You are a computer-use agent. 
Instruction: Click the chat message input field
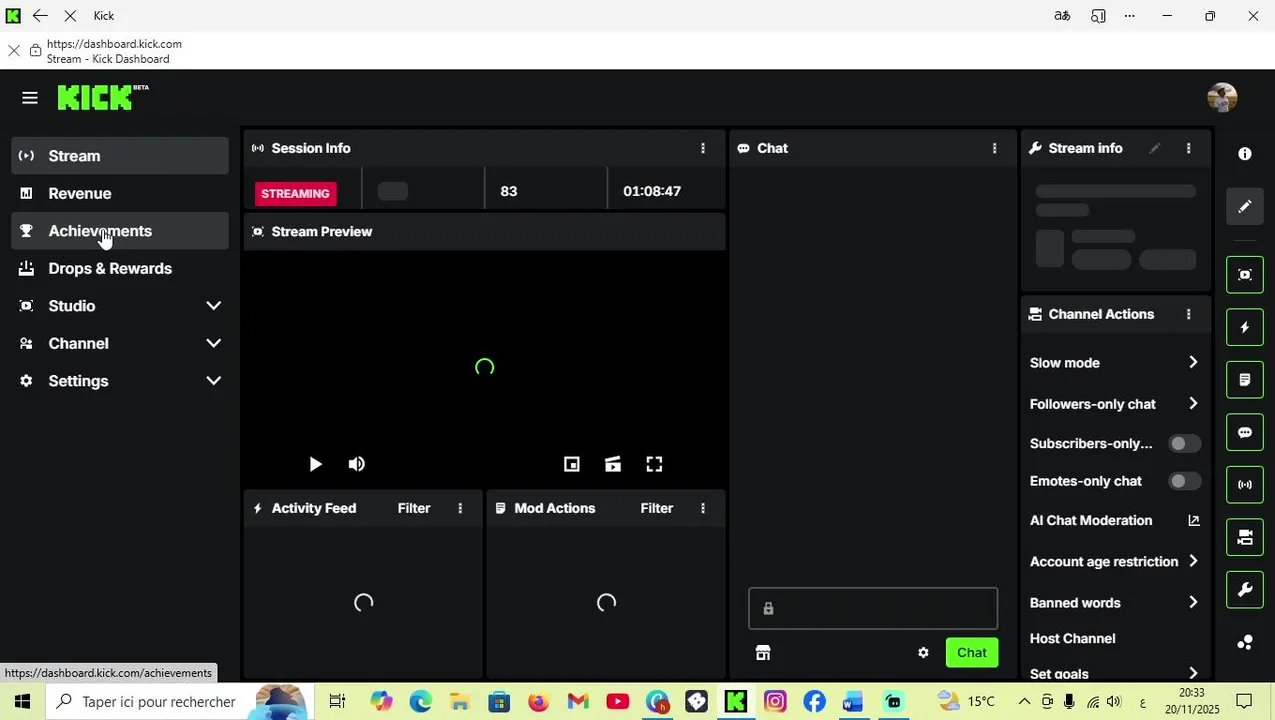pyautogui.click(x=873, y=608)
